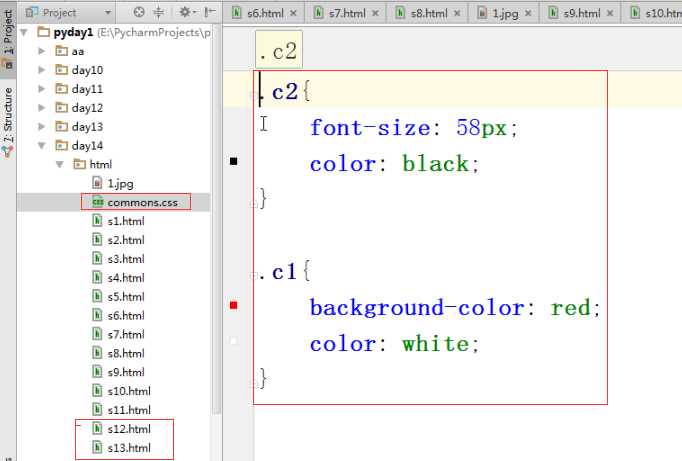Select commons.css in the project tree
682x461 pixels.
(x=135, y=202)
